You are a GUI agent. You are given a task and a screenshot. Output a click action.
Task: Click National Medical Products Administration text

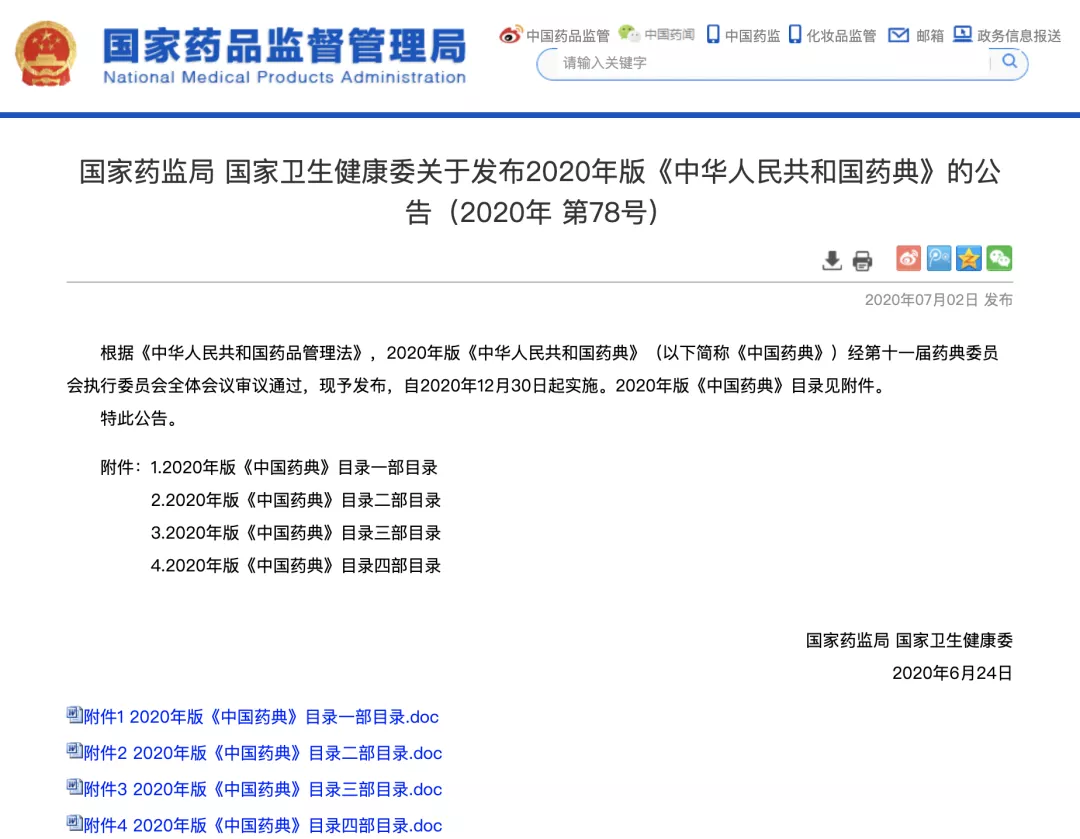point(284,77)
